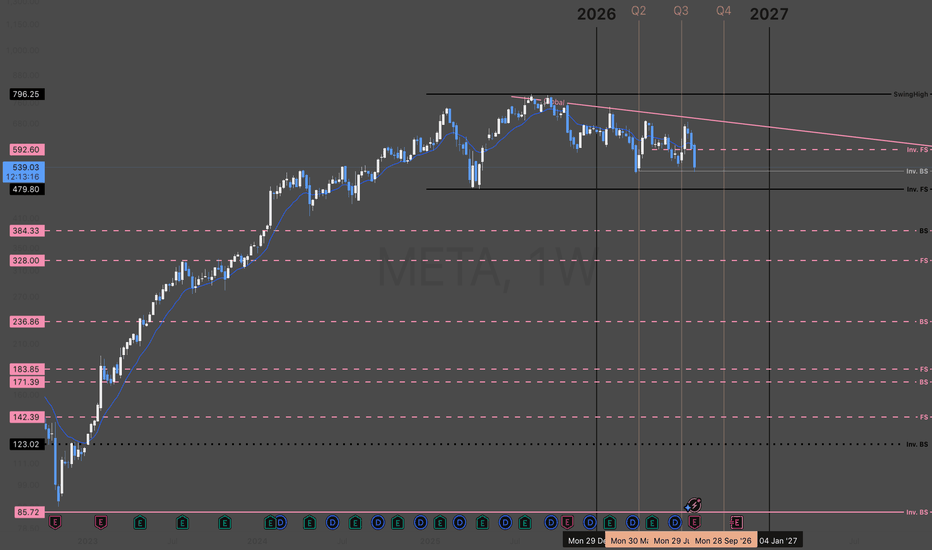Select the FS label on the 142.39 line
The image size is (932, 550).
click(924, 417)
